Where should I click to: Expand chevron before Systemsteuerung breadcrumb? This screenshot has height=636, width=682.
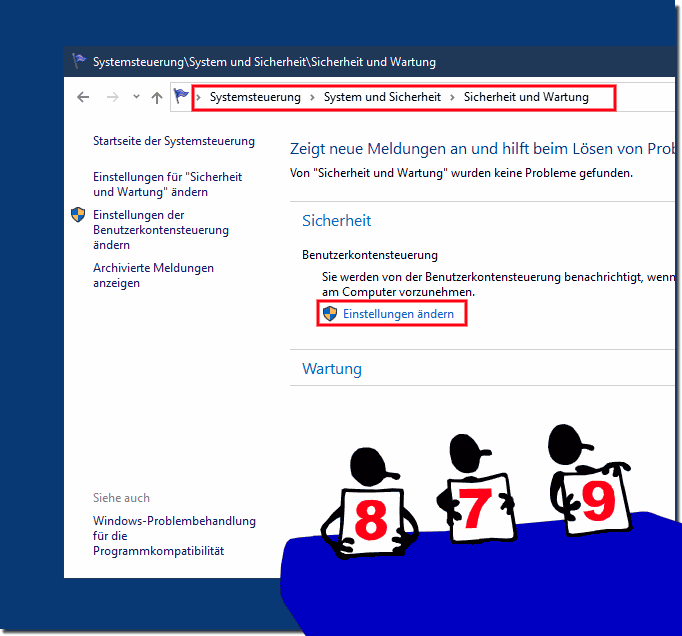(x=198, y=97)
